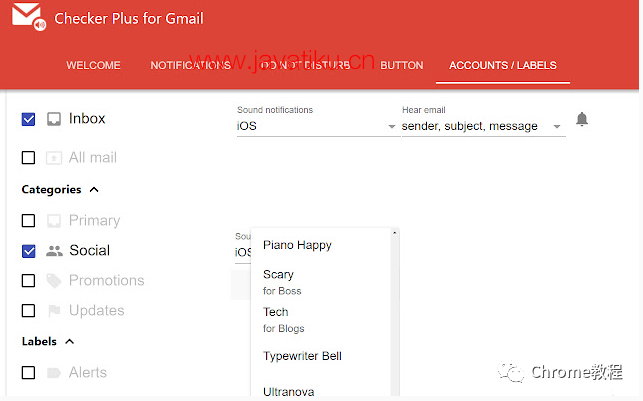Enable the Updates checkbox

point(28,311)
